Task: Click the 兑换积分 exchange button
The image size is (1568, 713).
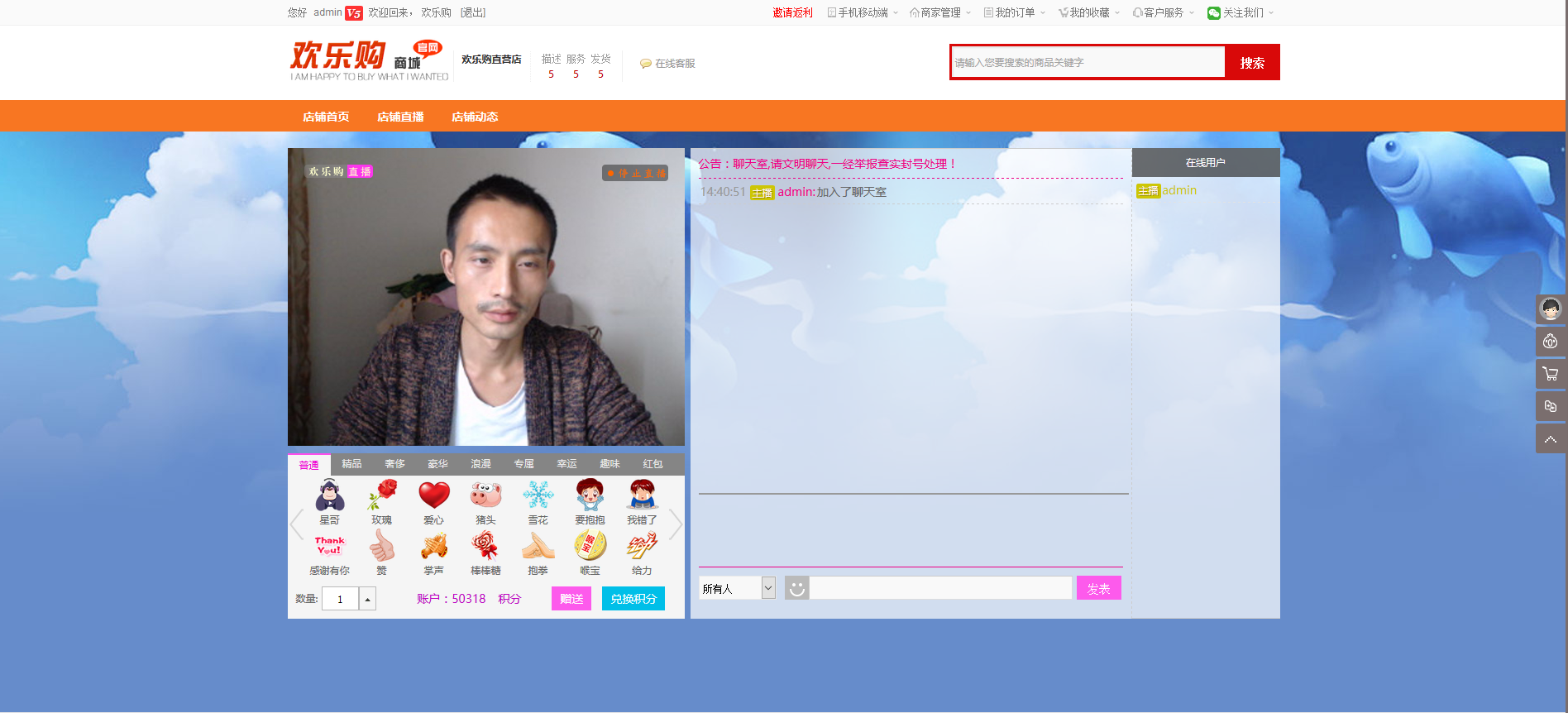Action: point(633,599)
